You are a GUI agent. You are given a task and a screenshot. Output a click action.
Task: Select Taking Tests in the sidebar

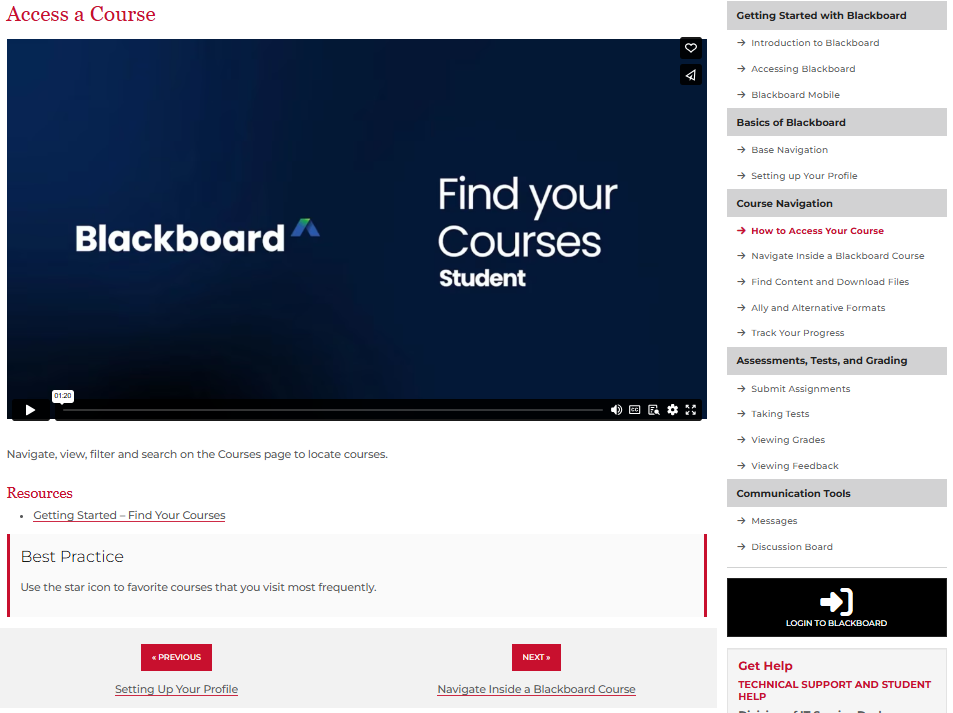(779, 413)
